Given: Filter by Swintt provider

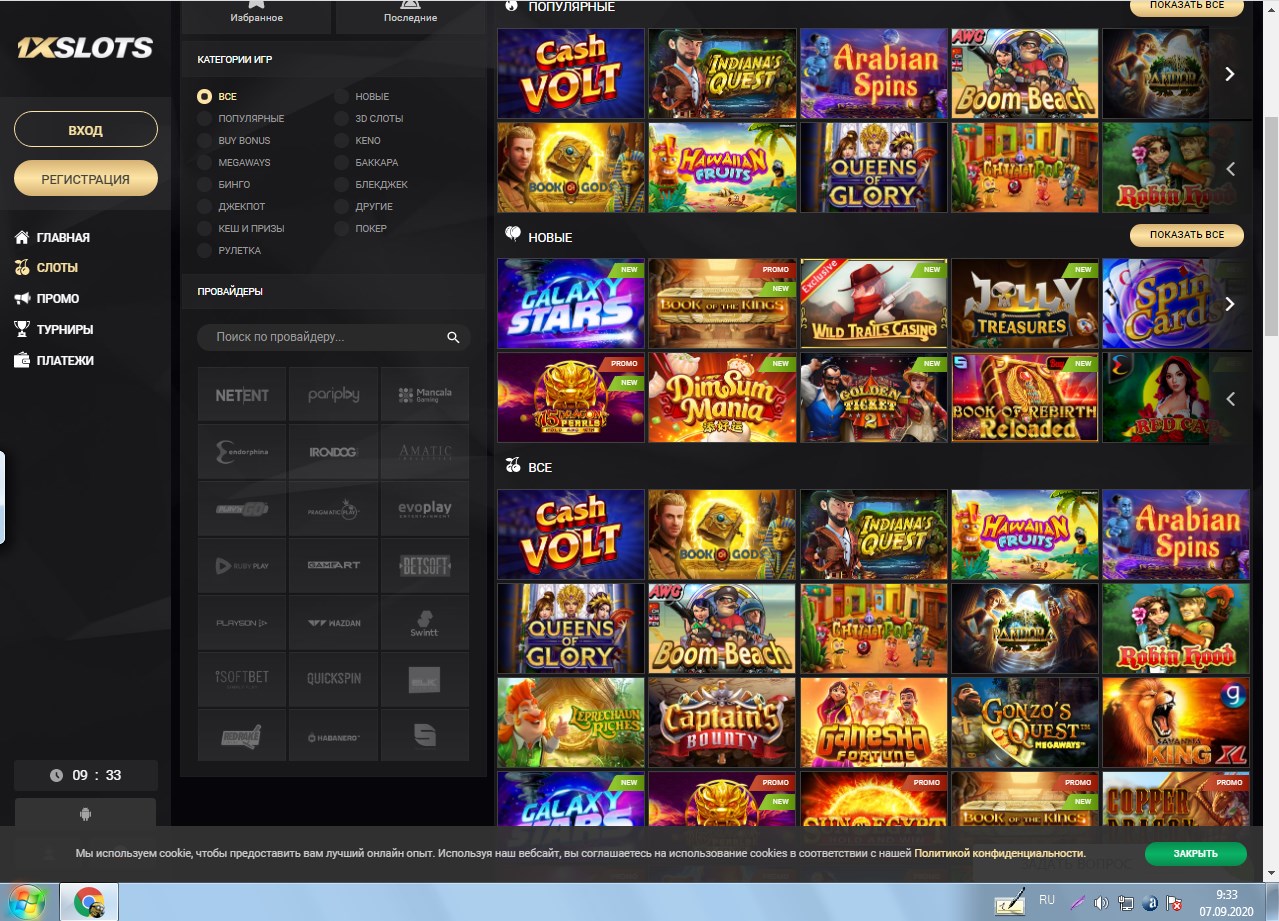Looking at the screenshot, I should (425, 623).
